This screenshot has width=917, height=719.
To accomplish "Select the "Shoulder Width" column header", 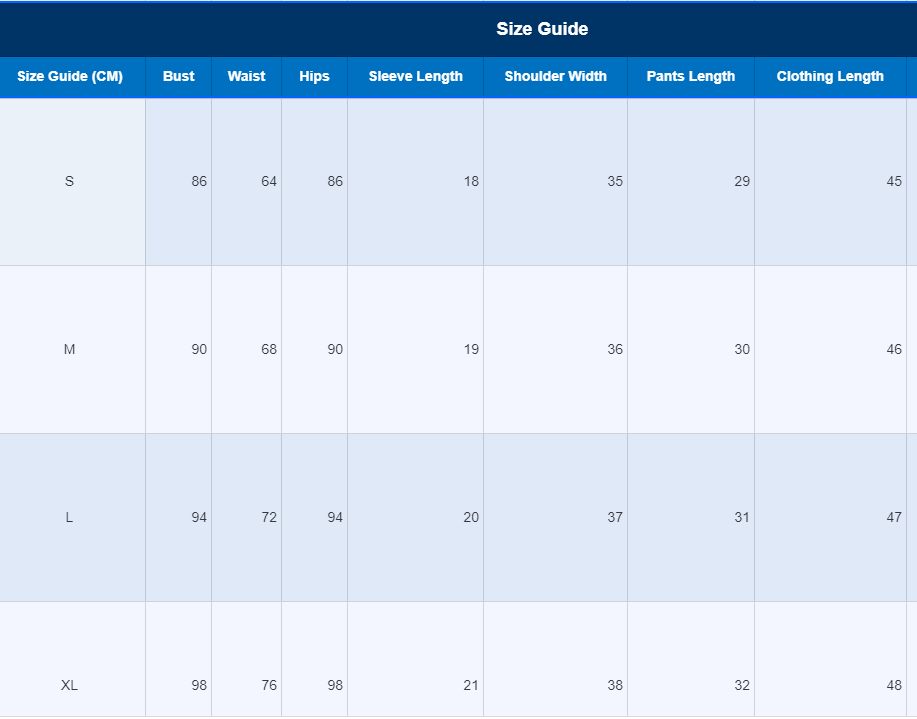I will pyautogui.click(x=556, y=77).
